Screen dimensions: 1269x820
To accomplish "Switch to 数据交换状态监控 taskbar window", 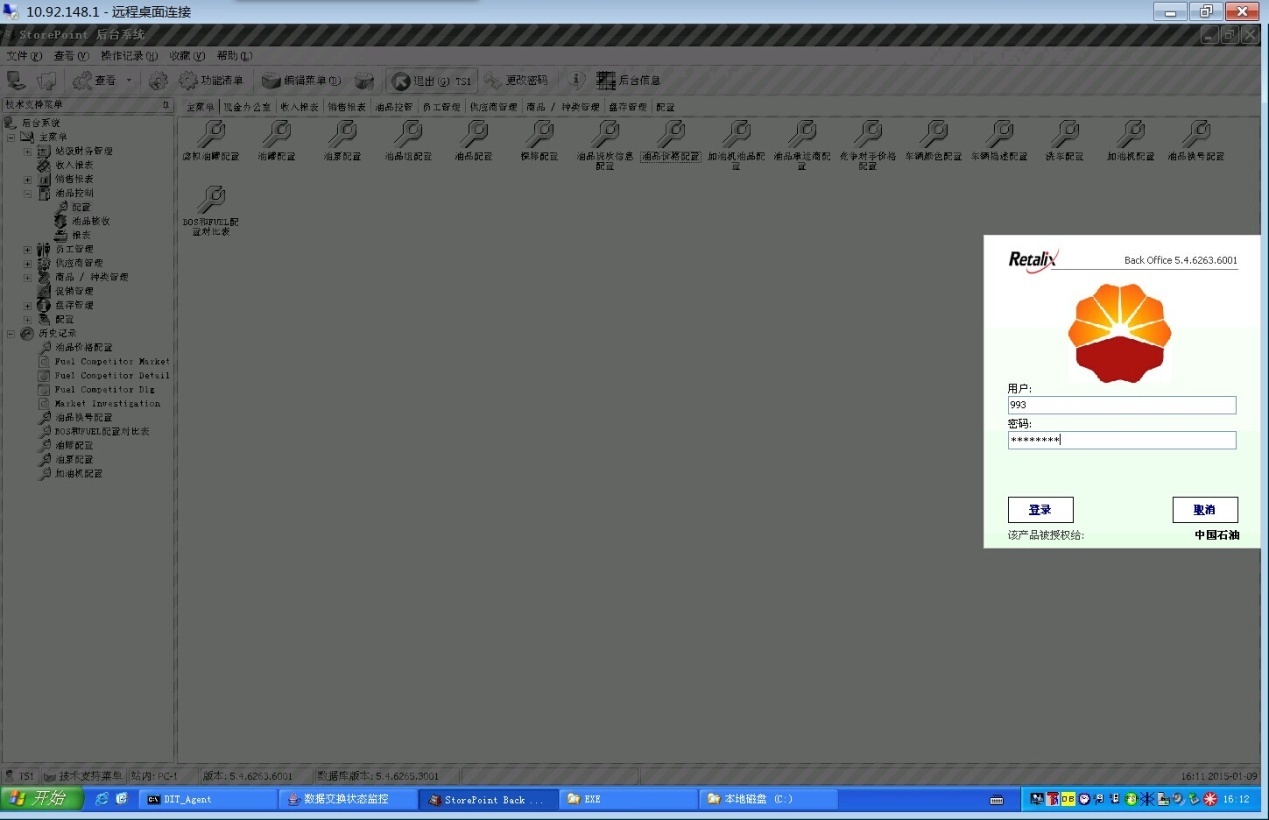I will 348,799.
